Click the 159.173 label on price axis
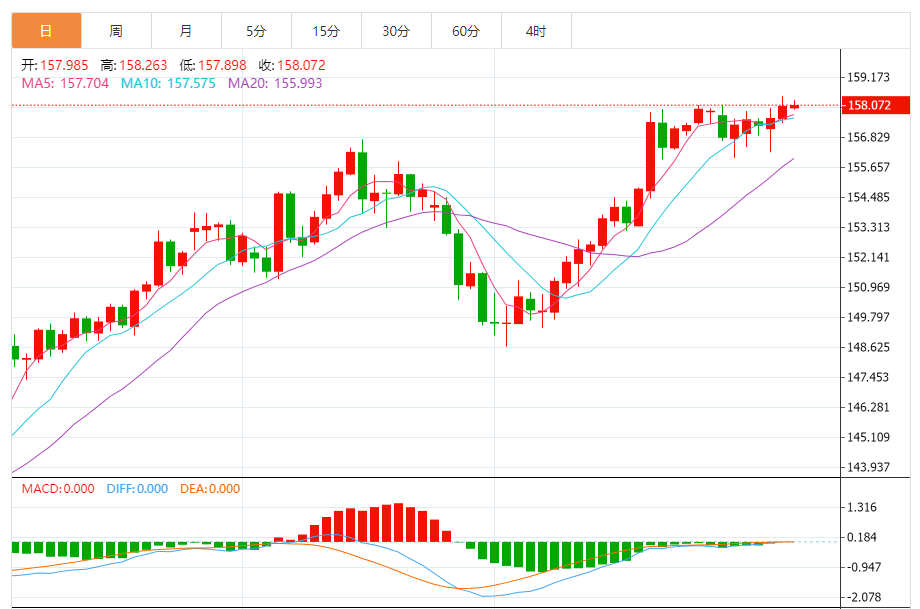This screenshot has width=920, height=609. pyautogui.click(x=868, y=77)
